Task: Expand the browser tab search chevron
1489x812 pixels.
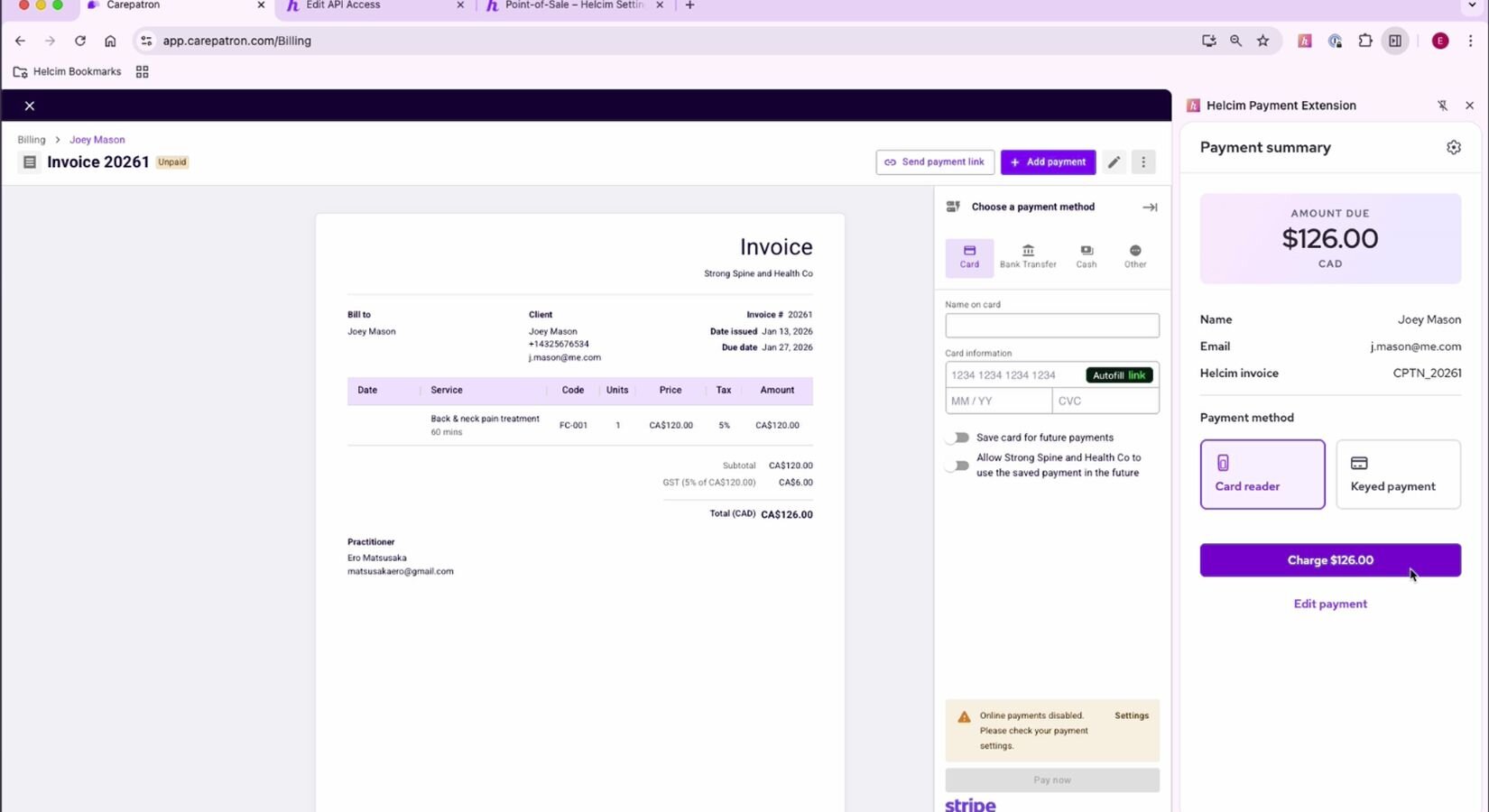Action: pos(1473,5)
